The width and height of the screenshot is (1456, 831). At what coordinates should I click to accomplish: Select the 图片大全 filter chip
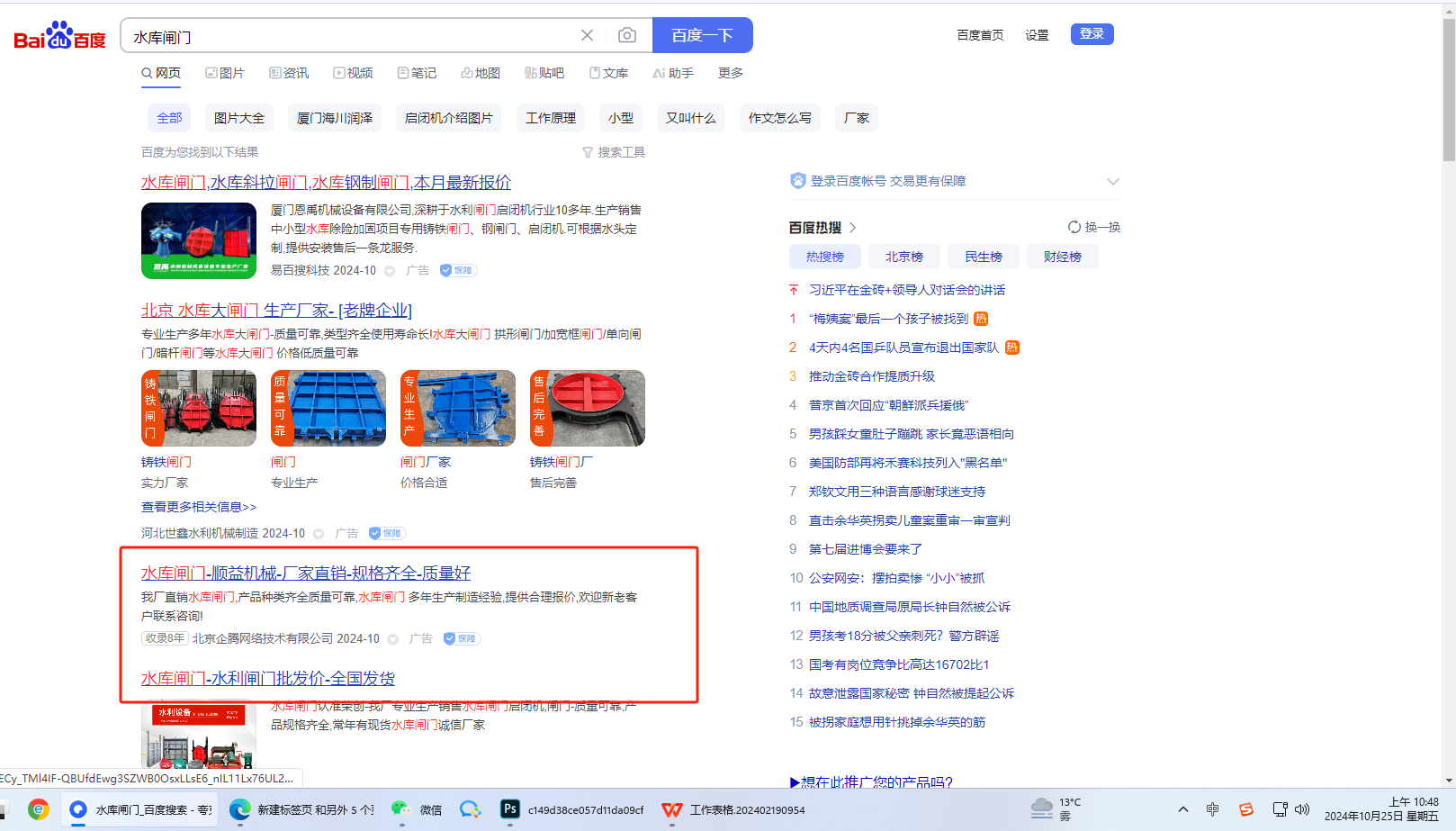click(239, 118)
